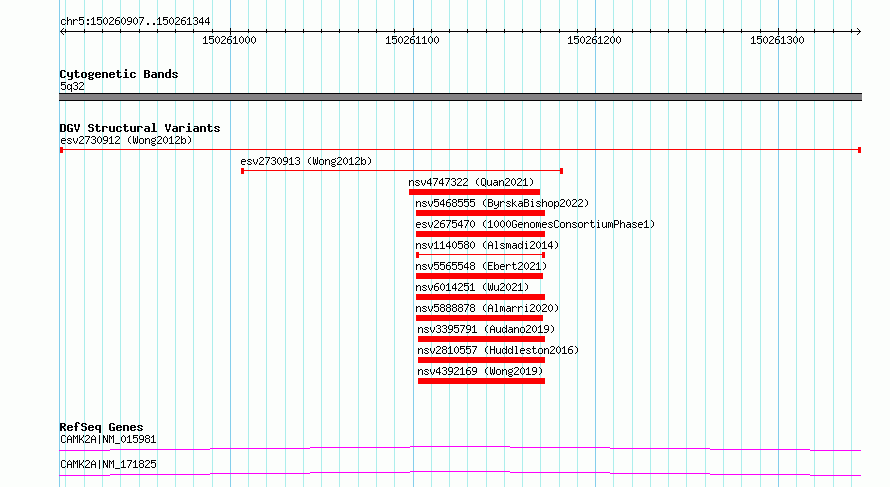This screenshot has height=487, width=890.
Task: Click the RefSeq Genes track title
Action: click(101, 427)
